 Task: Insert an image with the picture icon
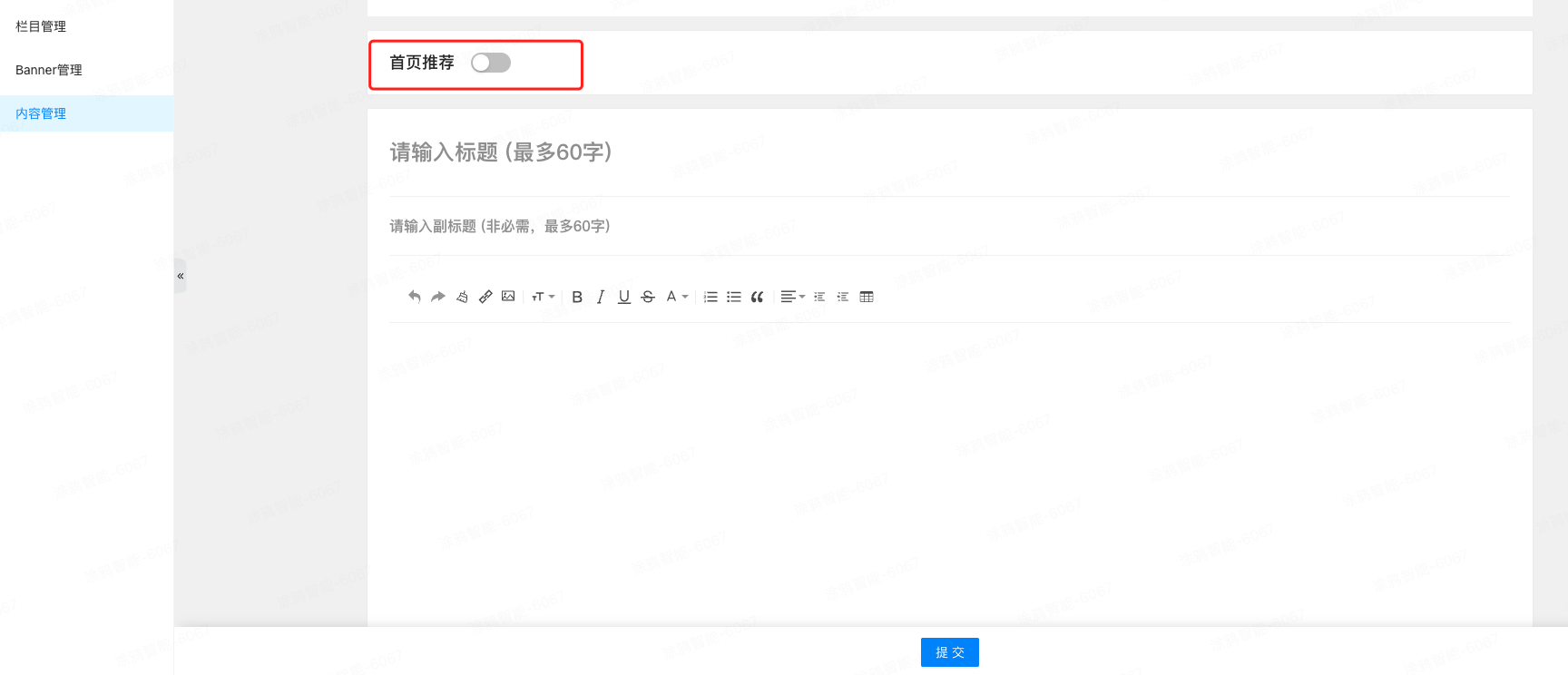[508, 297]
